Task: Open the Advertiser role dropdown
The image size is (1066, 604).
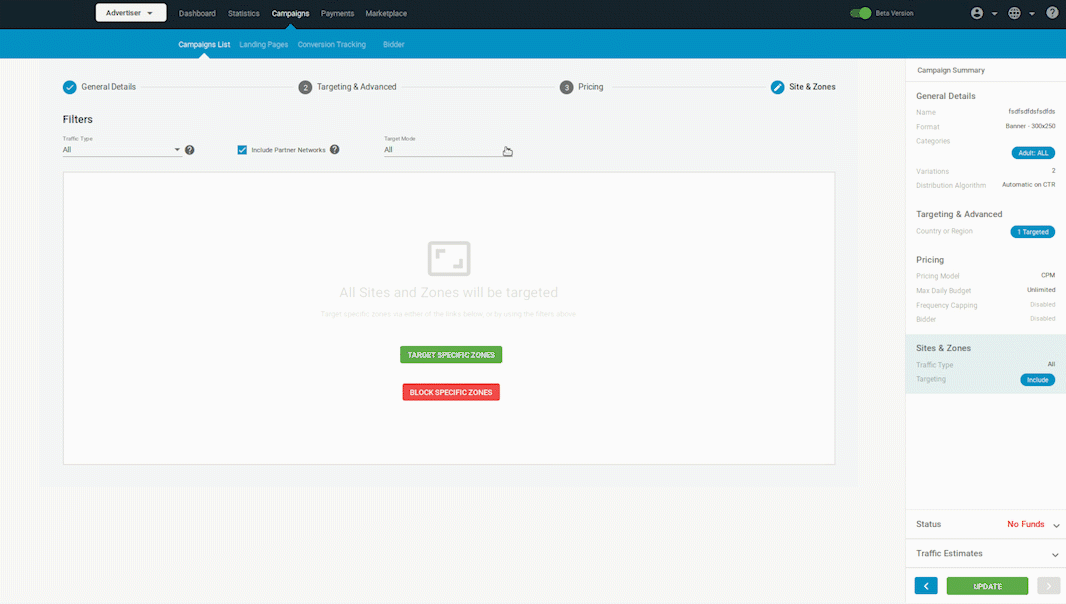Action: (130, 13)
